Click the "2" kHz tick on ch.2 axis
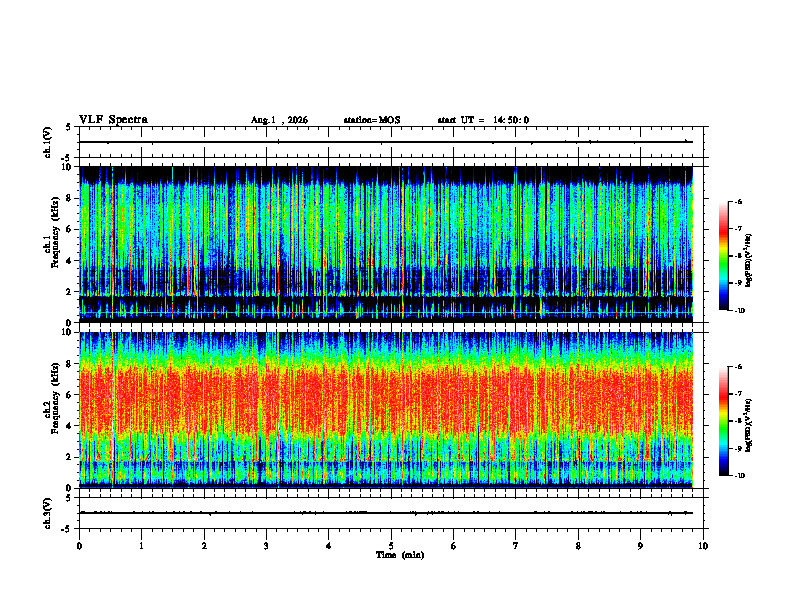The image size is (792, 612). pos(70,457)
